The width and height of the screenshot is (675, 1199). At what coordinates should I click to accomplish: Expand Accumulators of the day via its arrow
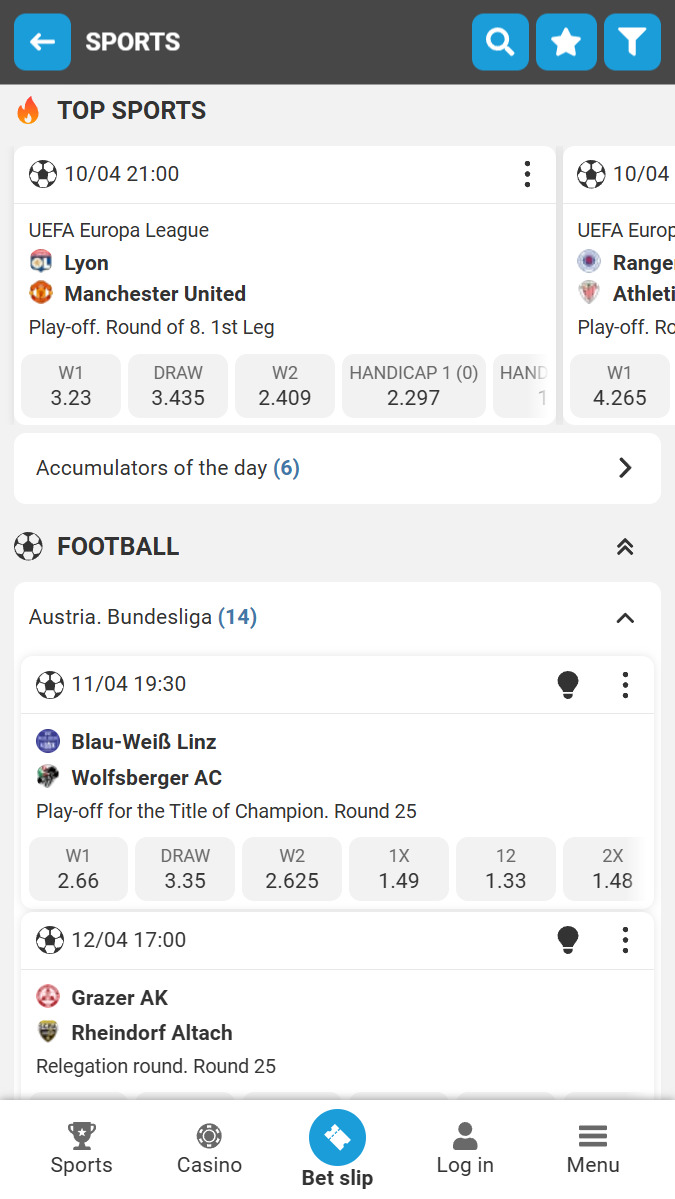(626, 467)
